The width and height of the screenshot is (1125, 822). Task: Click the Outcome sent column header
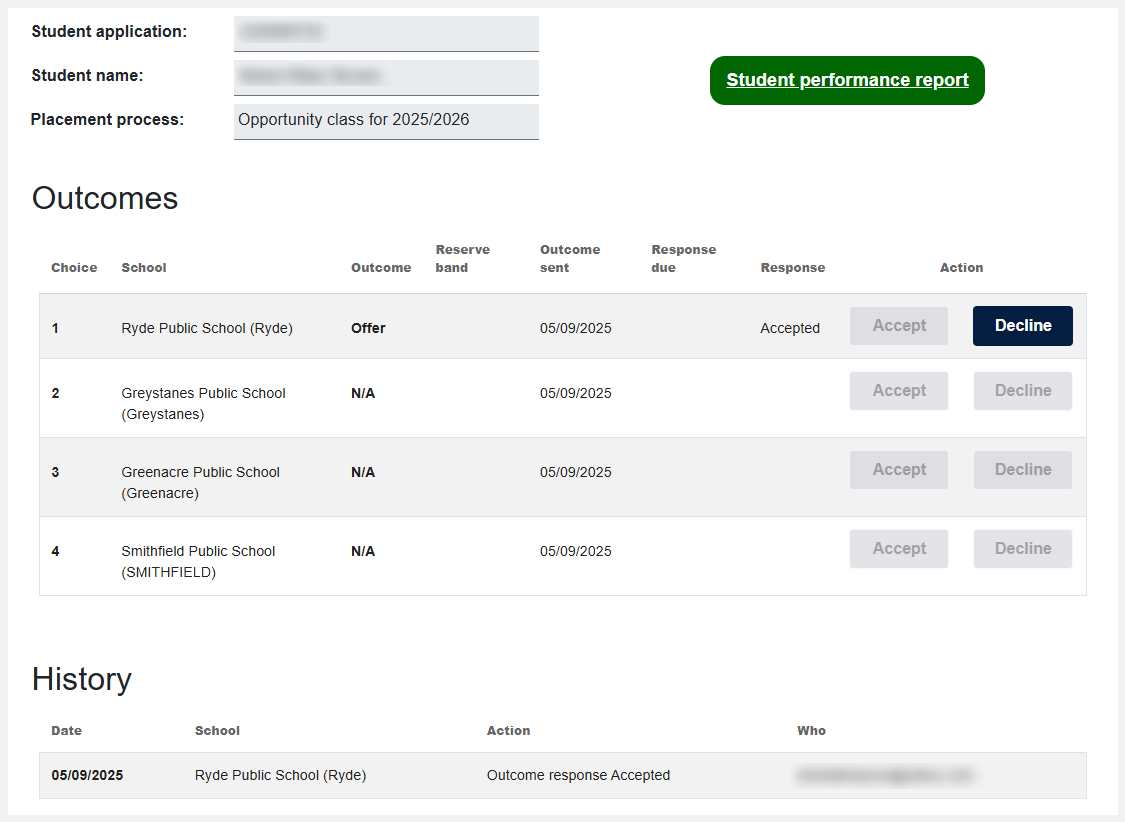[570, 258]
